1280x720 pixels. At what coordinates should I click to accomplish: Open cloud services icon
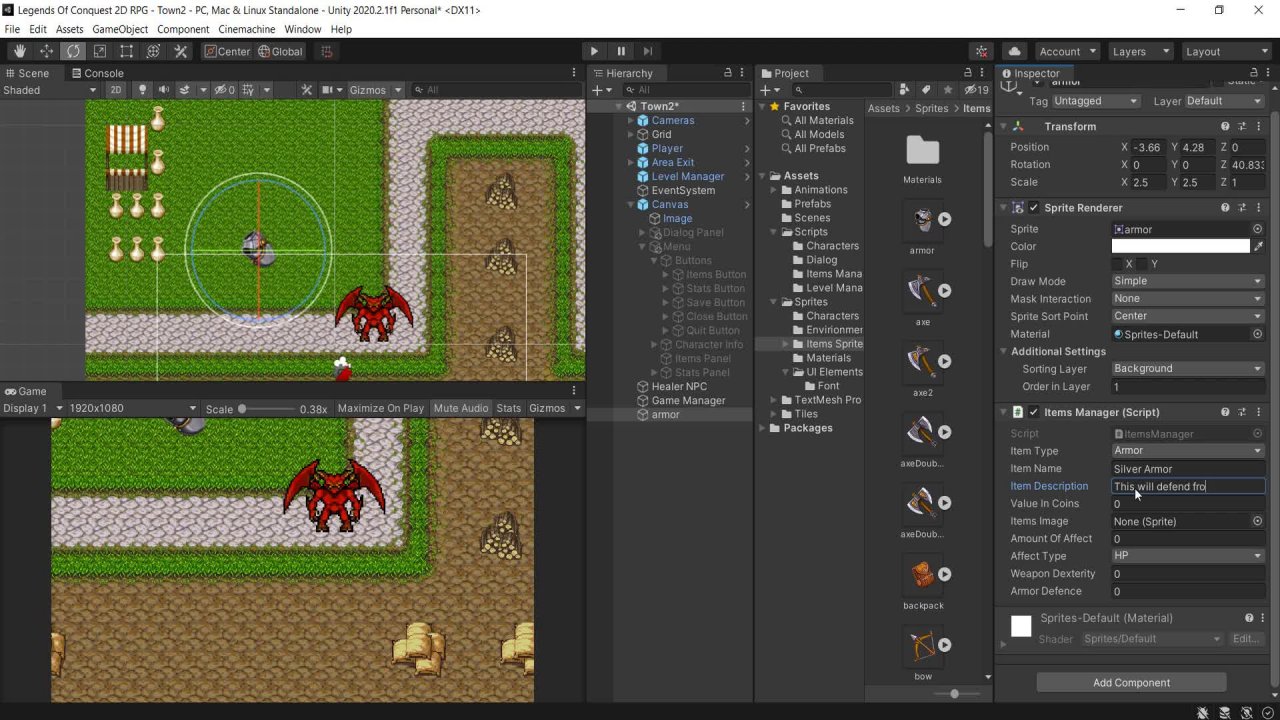point(1015,51)
